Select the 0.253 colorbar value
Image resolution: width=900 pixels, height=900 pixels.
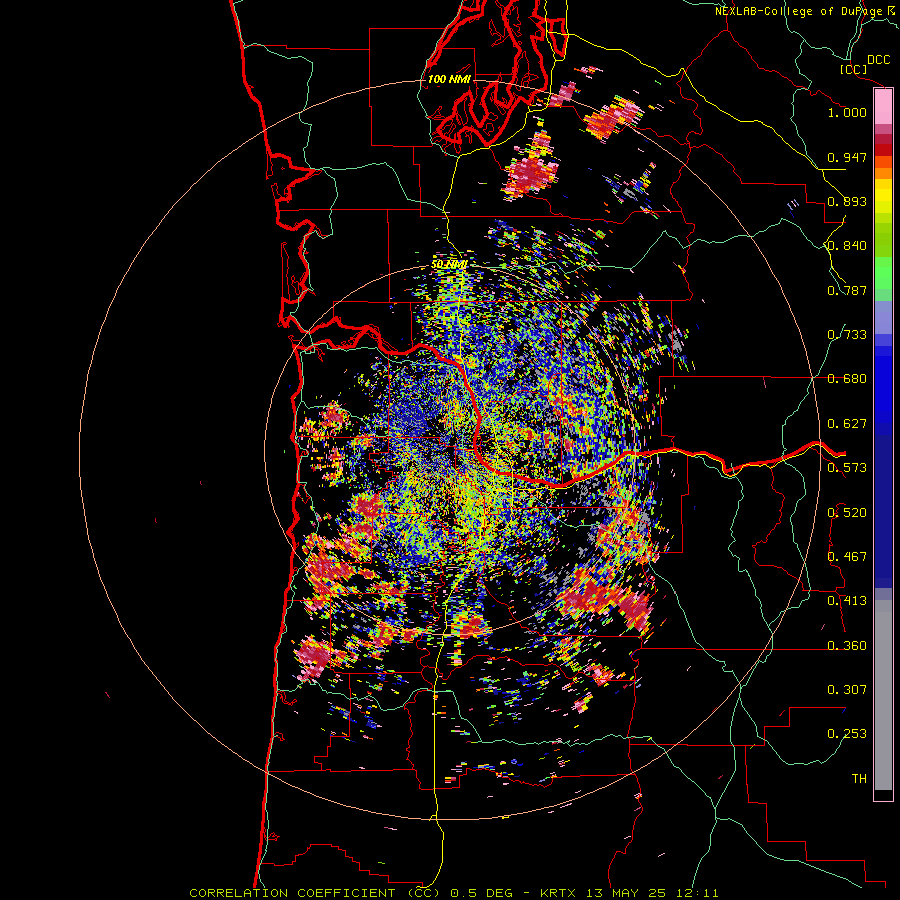[847, 734]
